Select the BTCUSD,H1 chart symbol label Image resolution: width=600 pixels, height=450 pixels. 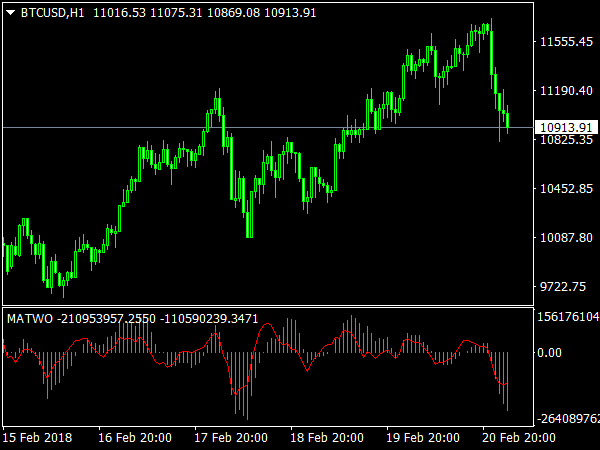click(x=52, y=13)
